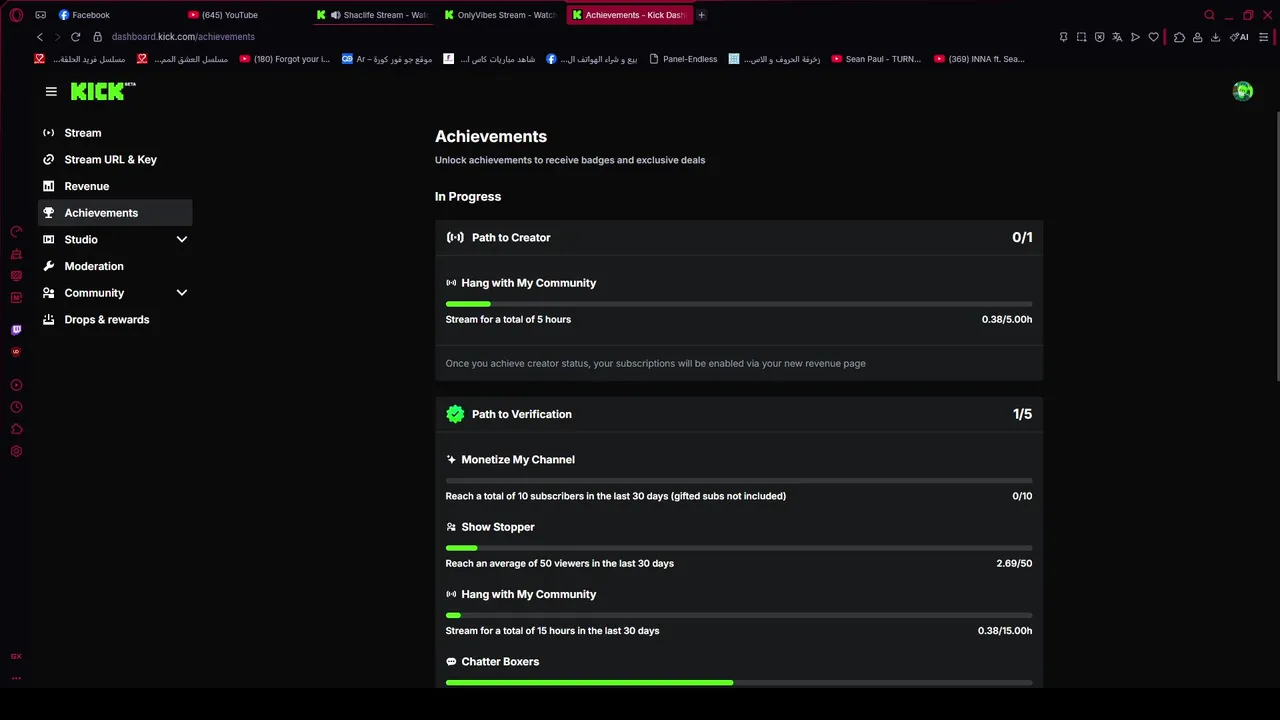Click the Kick logo
The height and width of the screenshot is (720, 1280).
[x=98, y=91]
